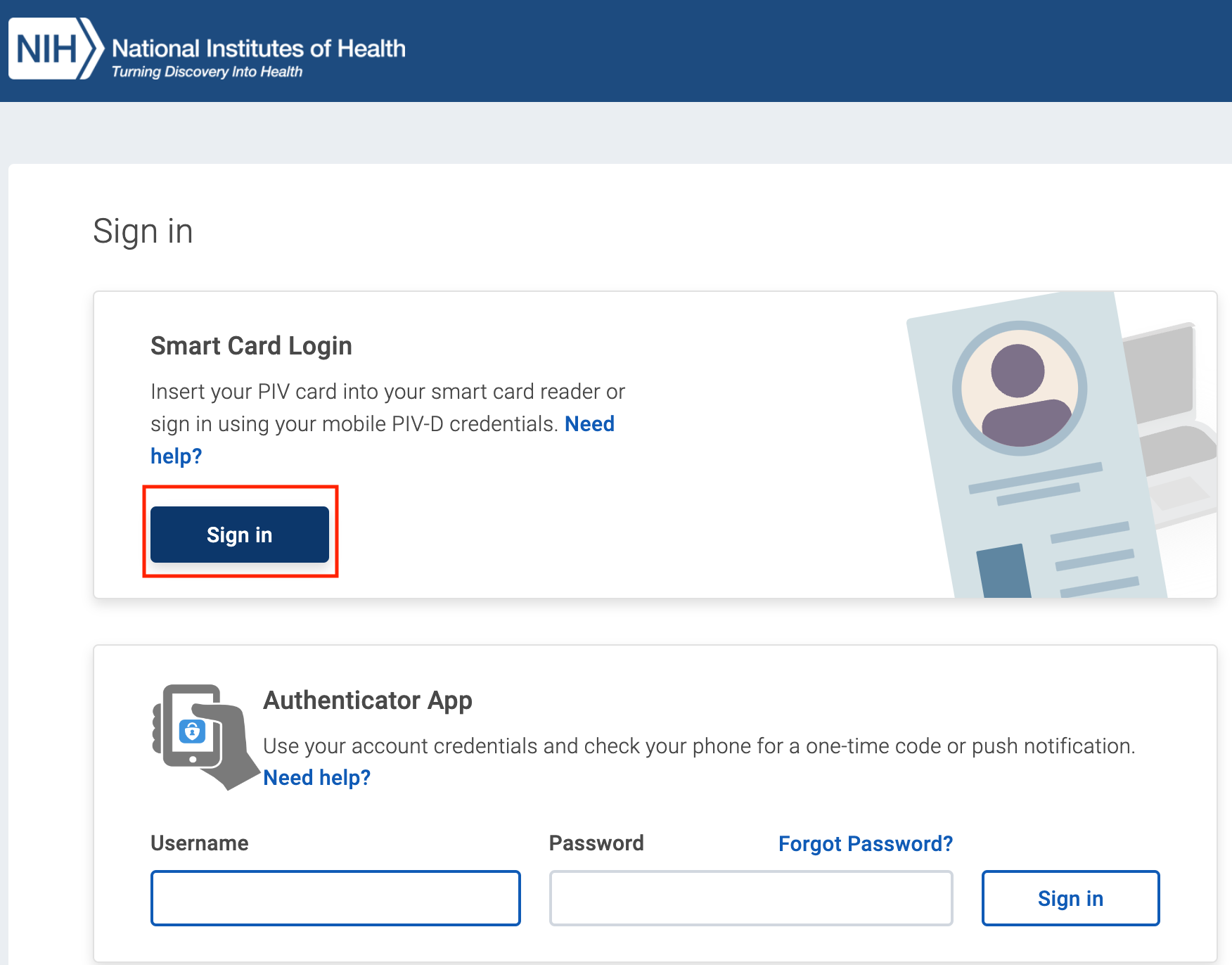Focus the Password input field
Image resolution: width=1232 pixels, height=965 pixels.
click(750, 898)
